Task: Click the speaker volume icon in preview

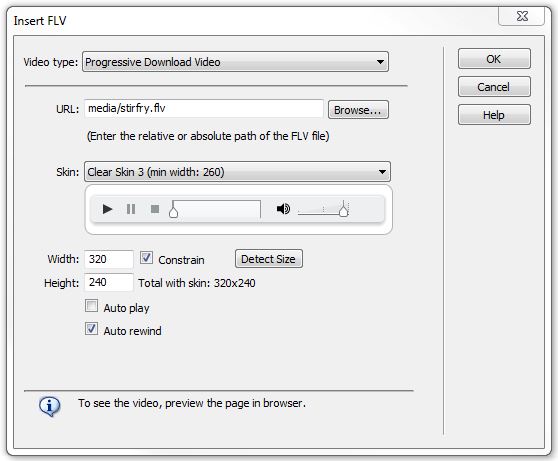Action: (283, 209)
